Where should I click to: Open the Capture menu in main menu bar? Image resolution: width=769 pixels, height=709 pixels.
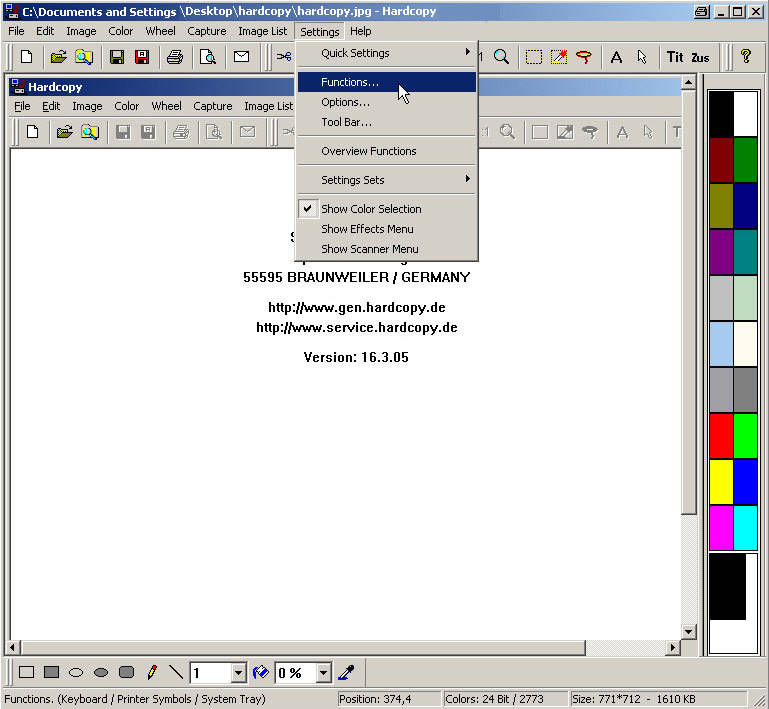pyautogui.click(x=206, y=31)
